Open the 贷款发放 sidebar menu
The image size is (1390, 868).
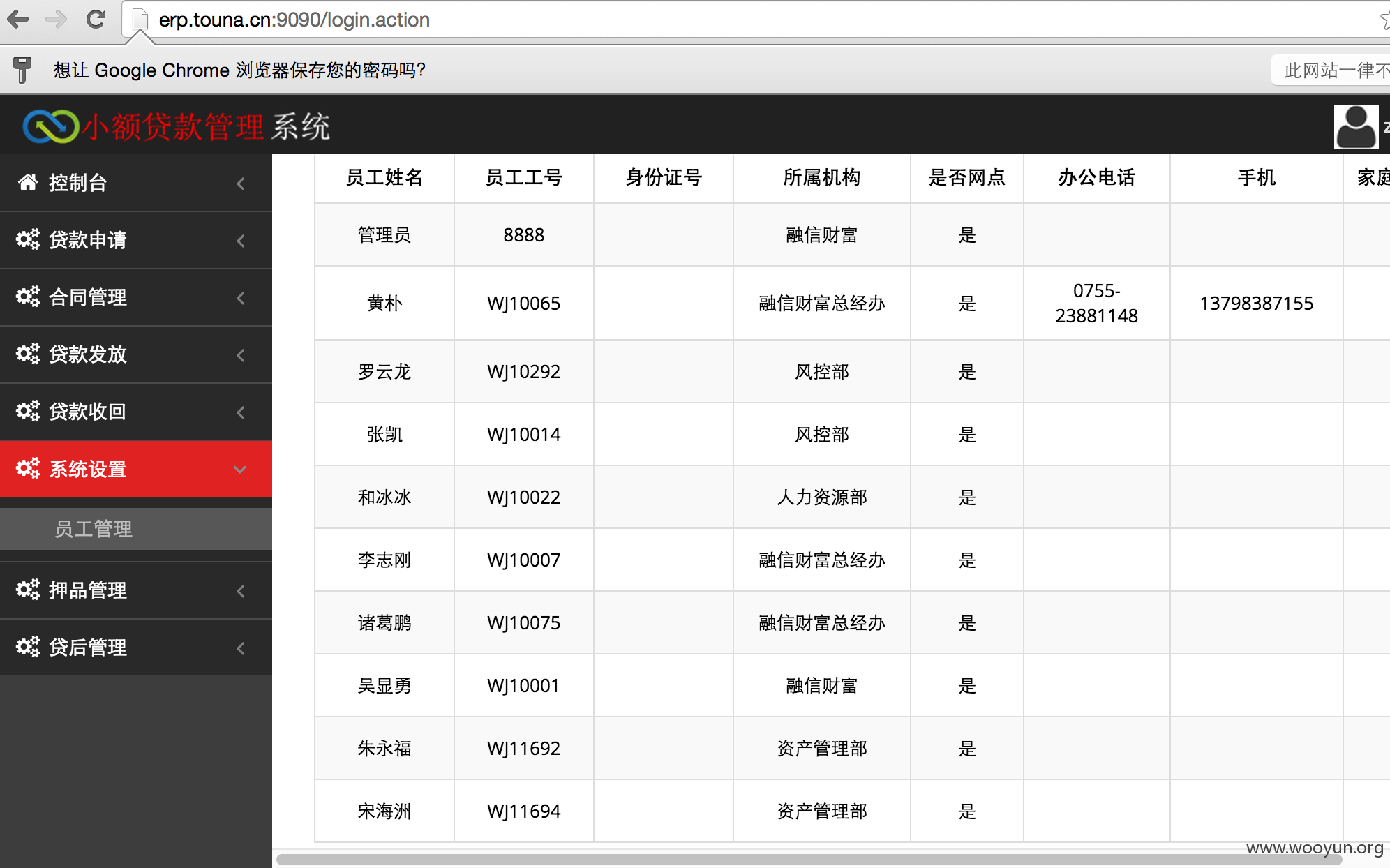pos(136,354)
